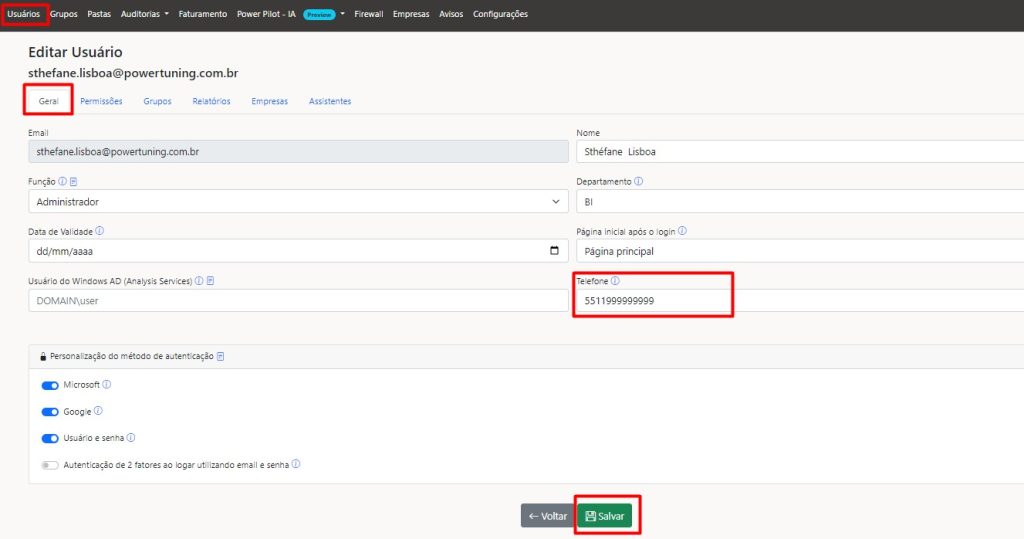Click the info icon next to Departamento
Viewport: 1024px width, 539px height.
pos(638,182)
